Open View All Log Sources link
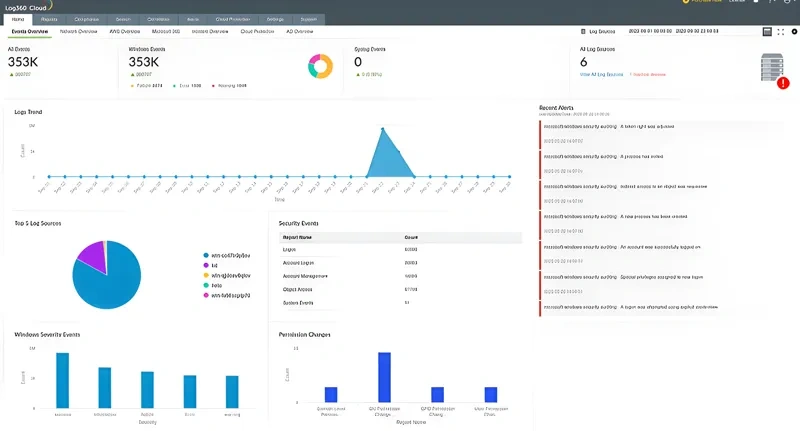The image size is (800, 431). 602,74
